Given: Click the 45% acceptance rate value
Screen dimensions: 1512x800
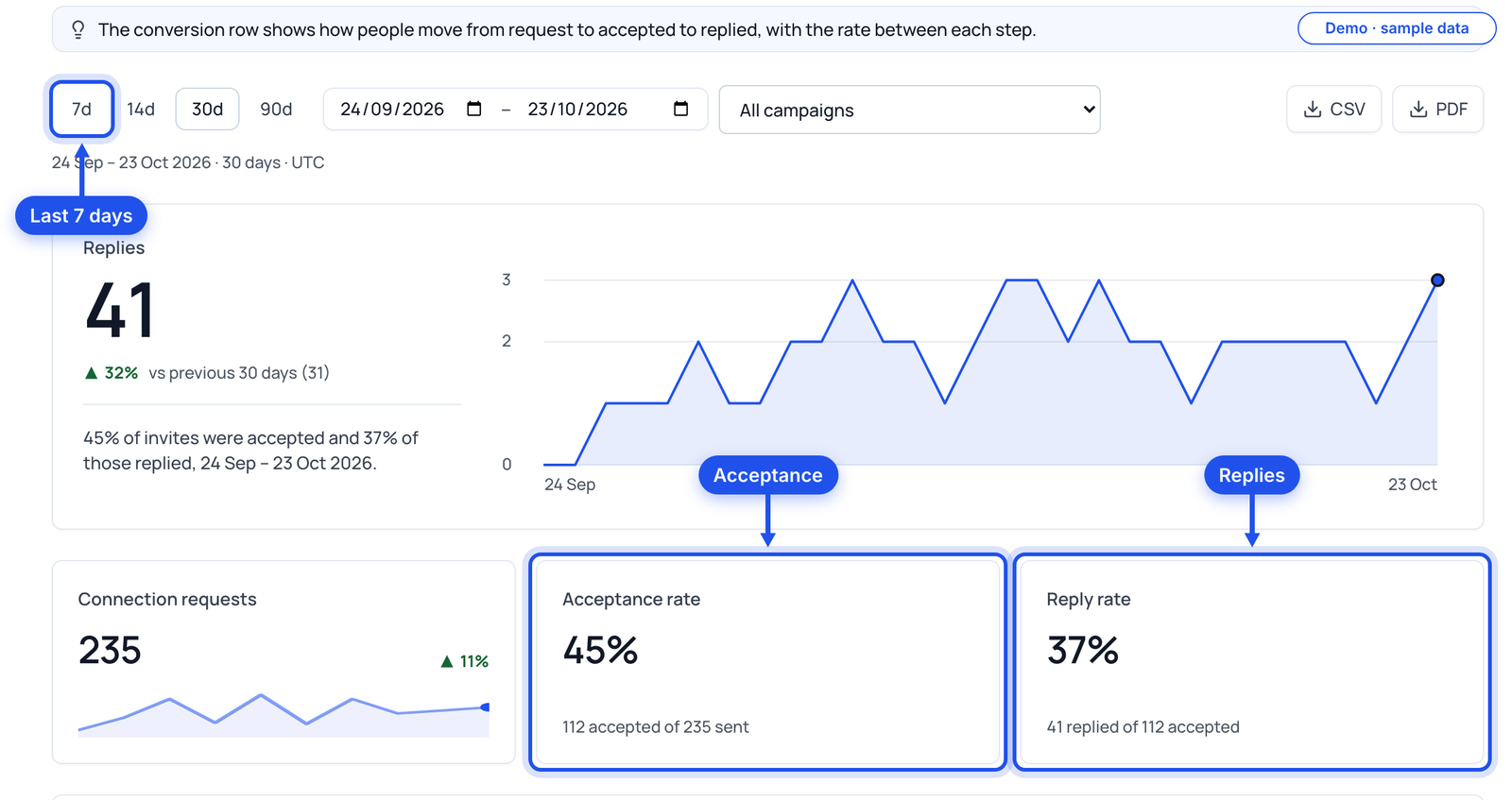Looking at the screenshot, I should (x=600, y=651).
